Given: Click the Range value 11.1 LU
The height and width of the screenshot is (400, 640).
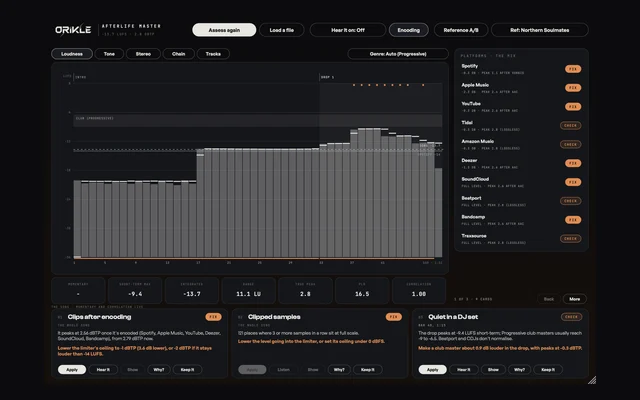Looking at the screenshot, I should click(x=248, y=294).
